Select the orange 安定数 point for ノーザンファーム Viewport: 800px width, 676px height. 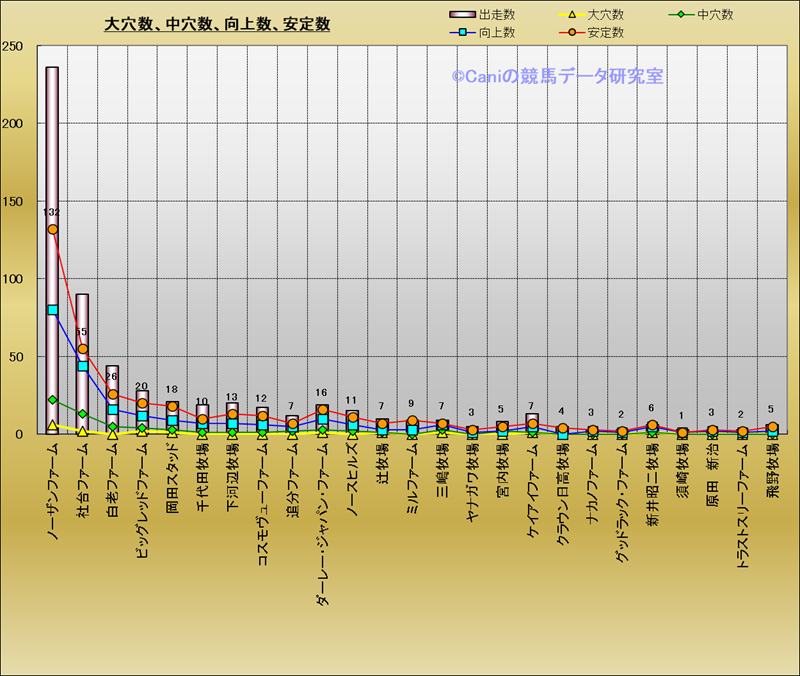tap(53, 229)
